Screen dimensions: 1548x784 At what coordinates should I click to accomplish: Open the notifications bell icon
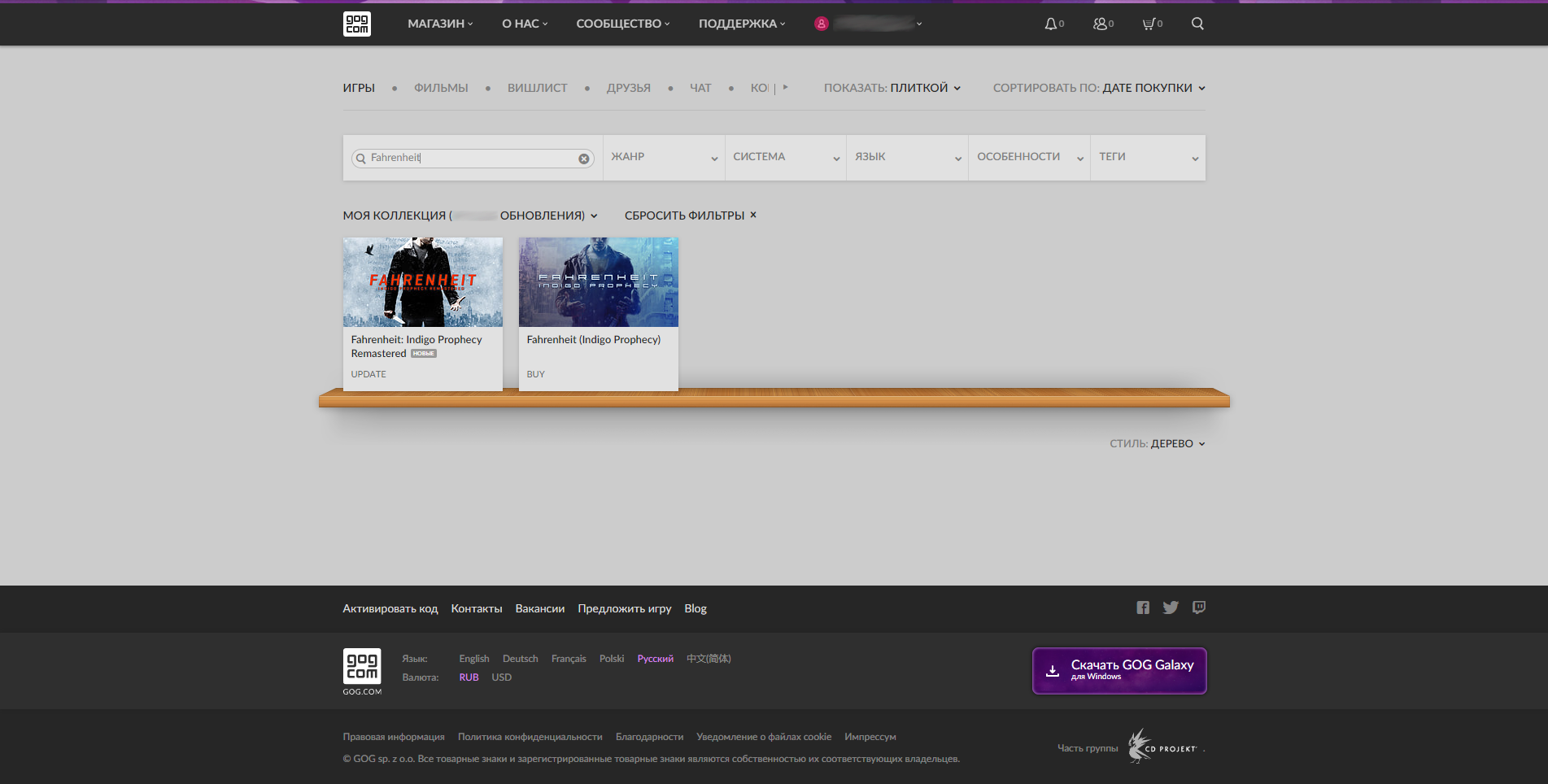click(x=1051, y=24)
